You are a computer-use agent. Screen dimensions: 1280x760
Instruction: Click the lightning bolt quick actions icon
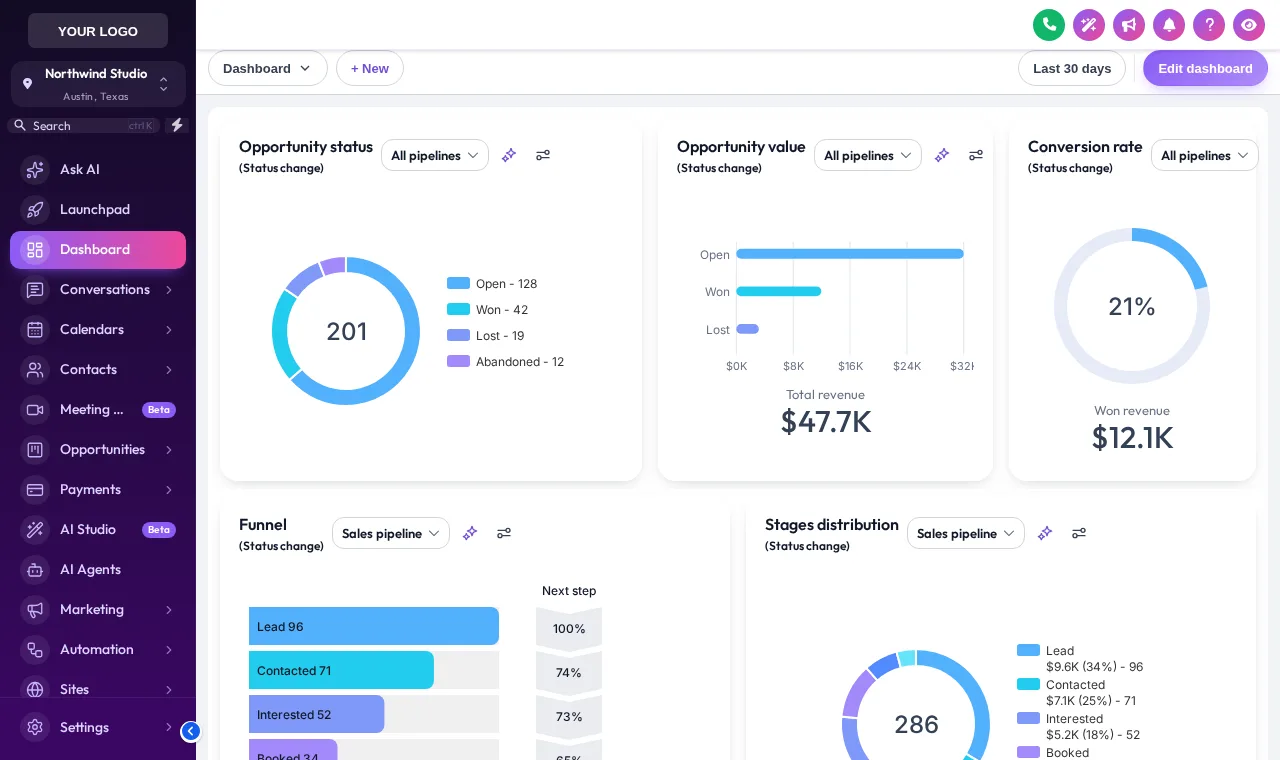(x=177, y=125)
